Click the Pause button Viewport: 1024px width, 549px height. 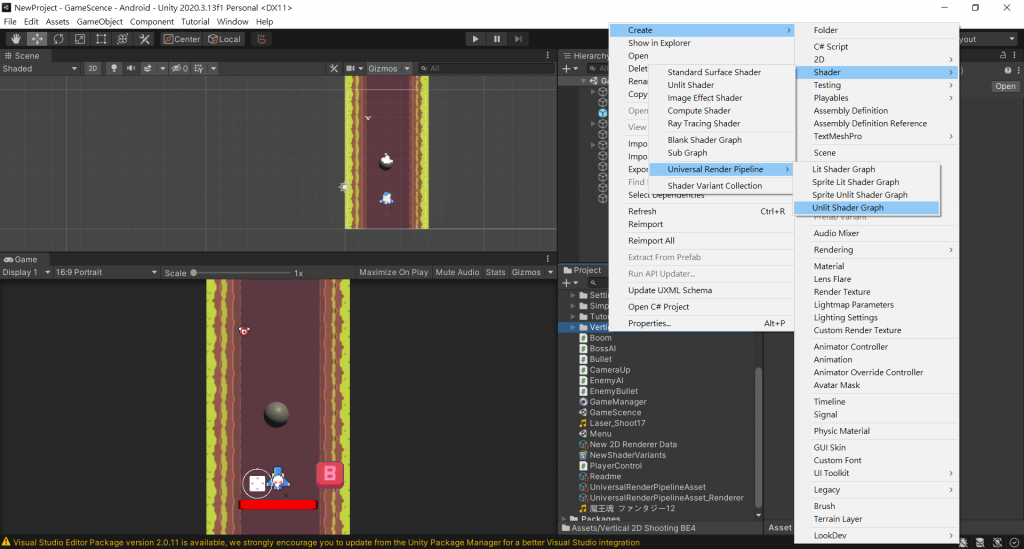click(497, 39)
